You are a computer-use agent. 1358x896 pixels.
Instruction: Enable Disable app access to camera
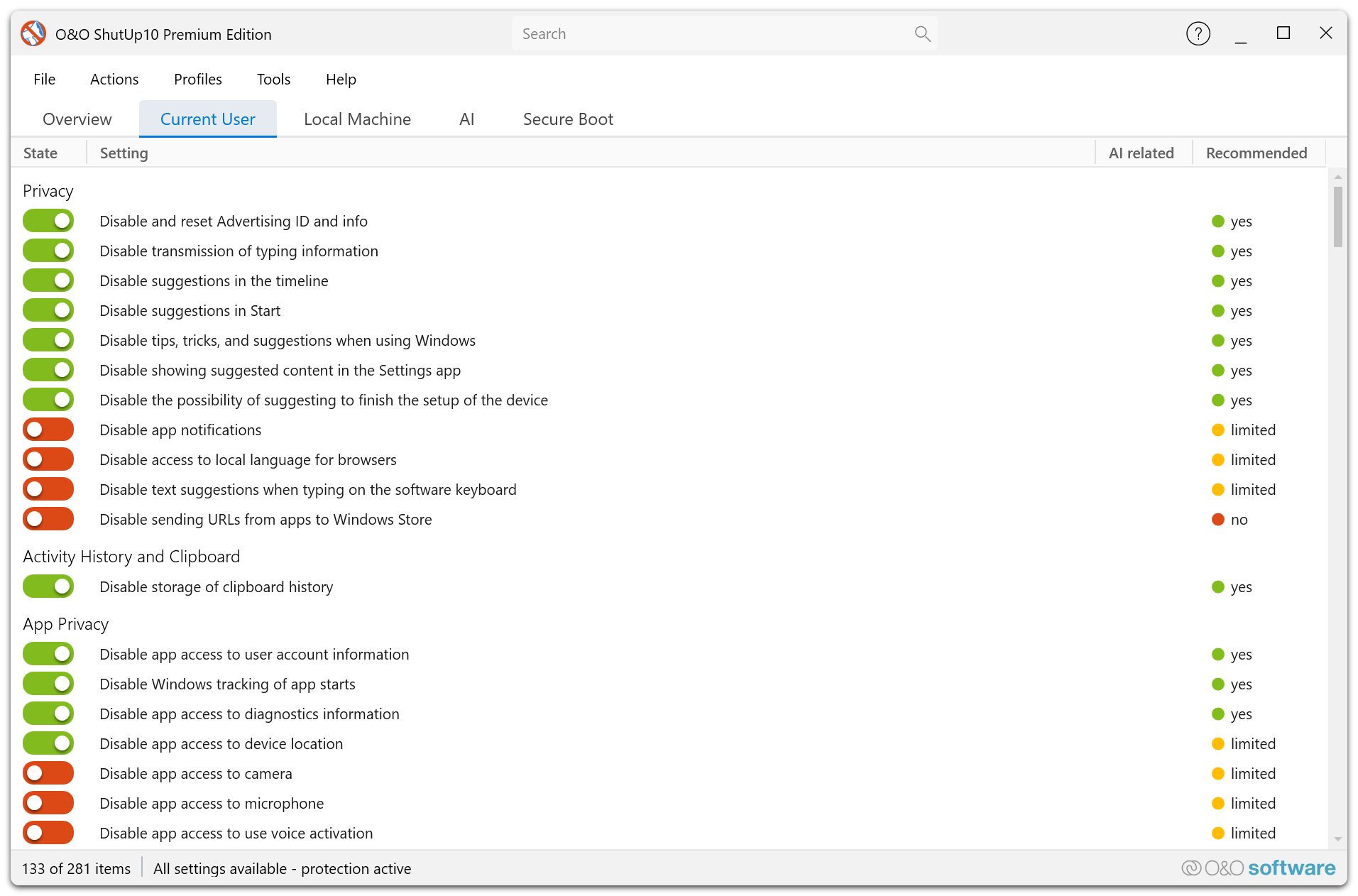[48, 773]
